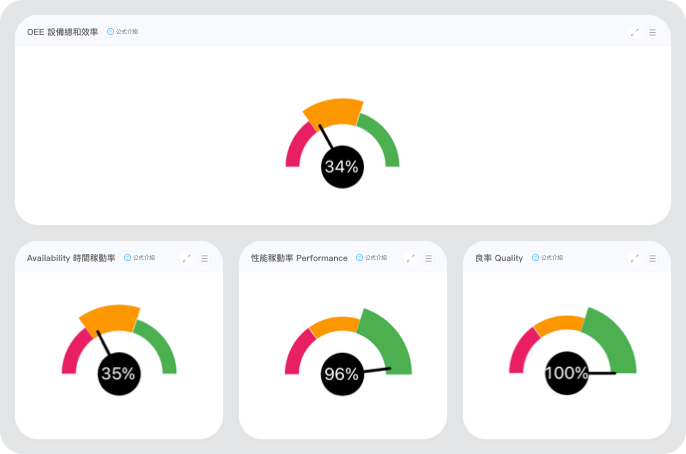This screenshot has height=454, width=686.
Task: Click the 96% value on Performance gauge
Action: pyautogui.click(x=341, y=374)
